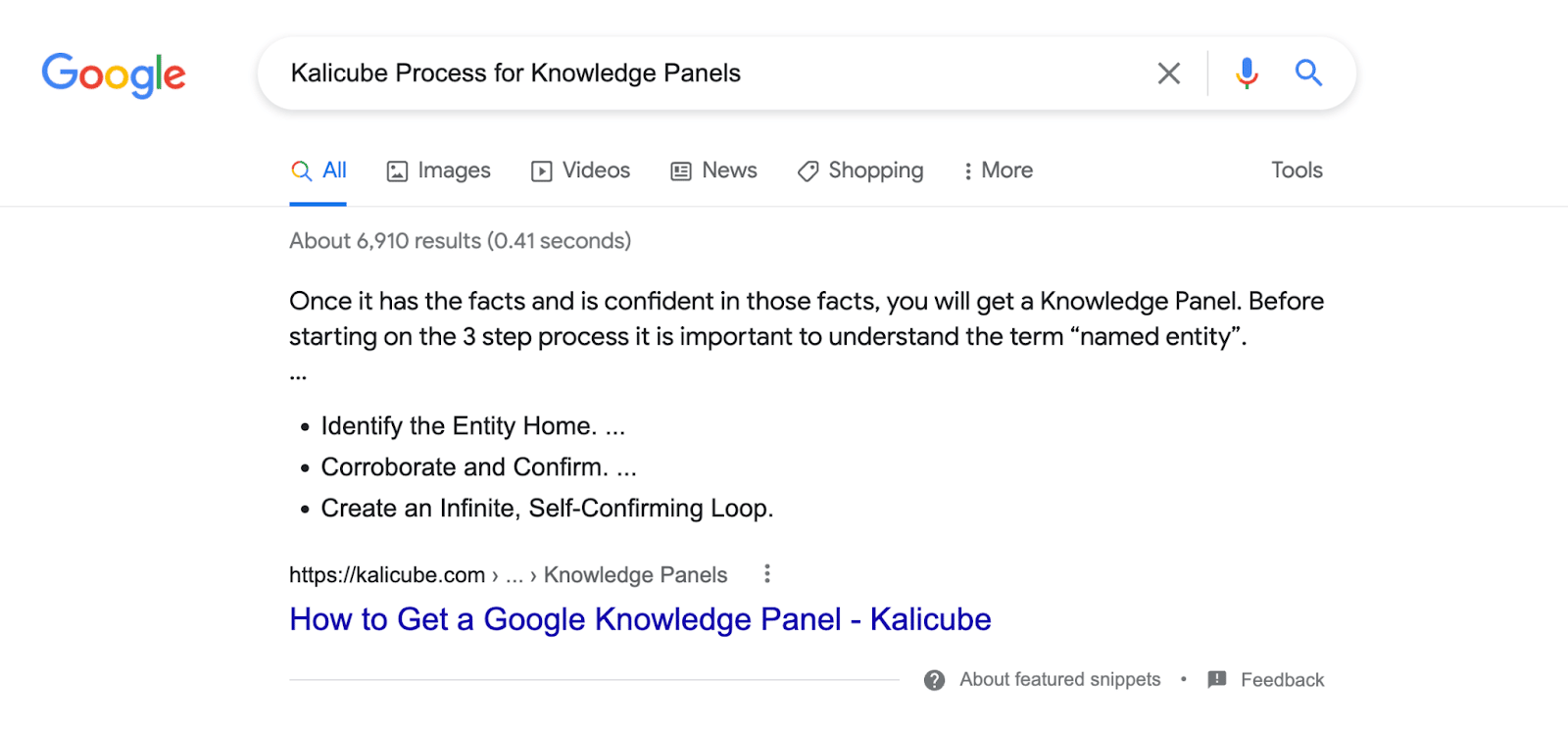
Task: Click the Google logo
Action: (x=114, y=74)
